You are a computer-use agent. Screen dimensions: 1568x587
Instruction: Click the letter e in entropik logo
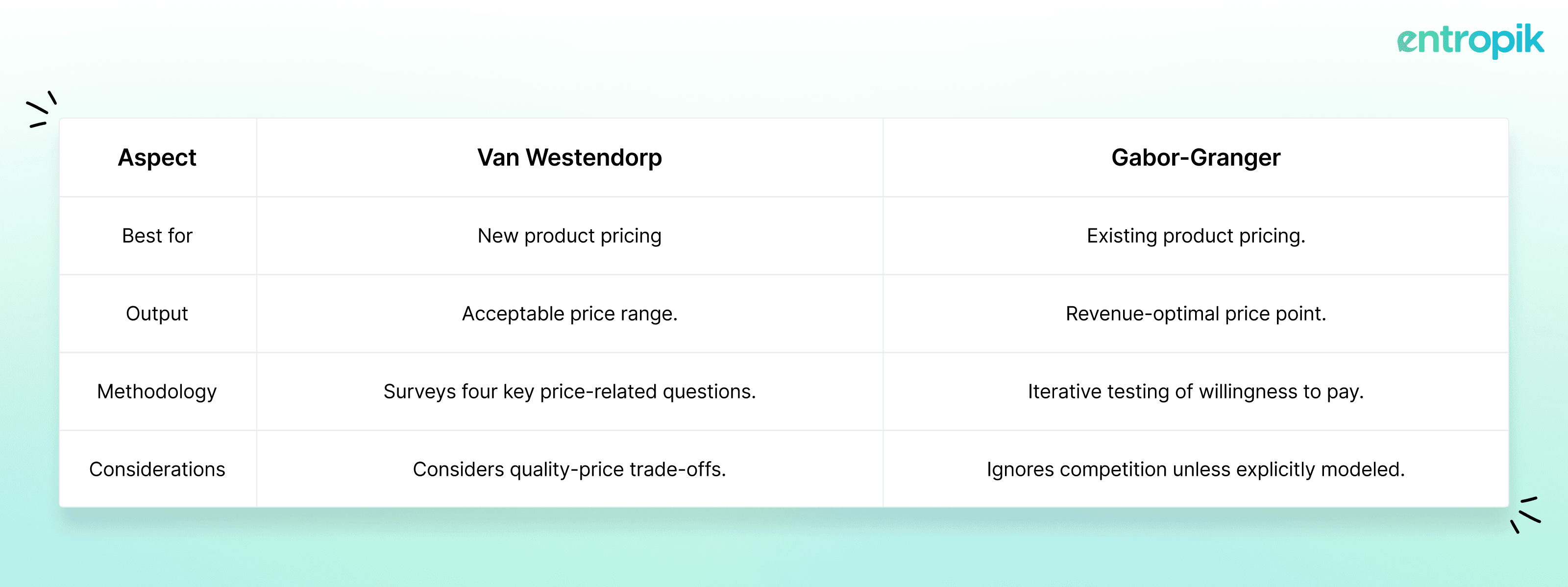pyautogui.click(x=1409, y=42)
